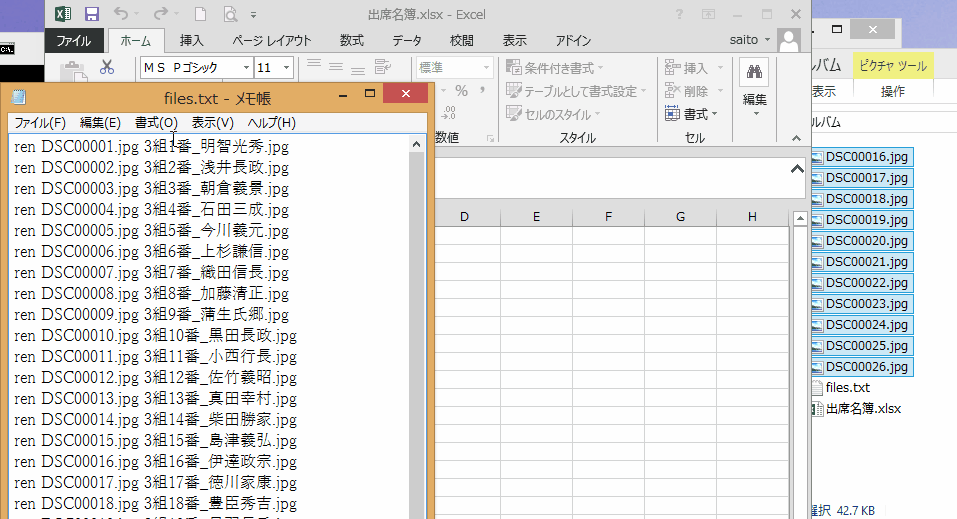This screenshot has width=957, height=519.
Task: Click line with 織田信長.jpg in Notepad
Action: click(x=151, y=272)
